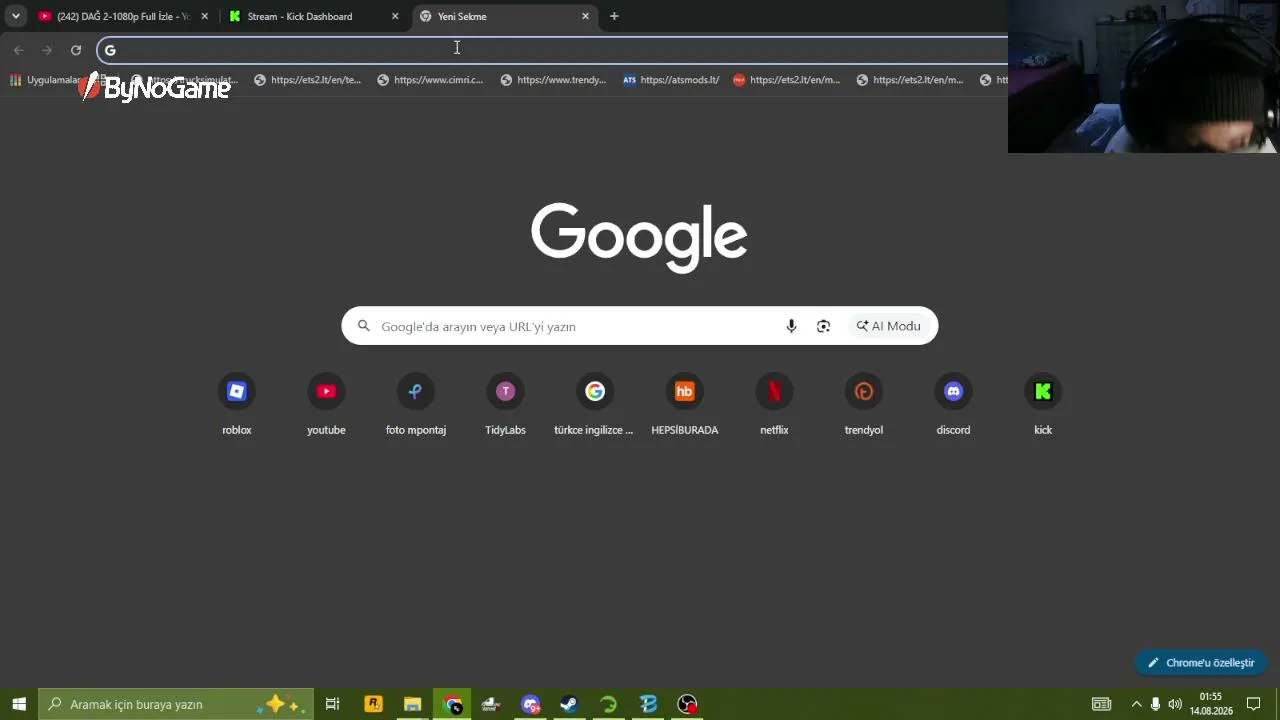Click the AI Modu button
Screen dimensions: 1280x720
click(888, 326)
